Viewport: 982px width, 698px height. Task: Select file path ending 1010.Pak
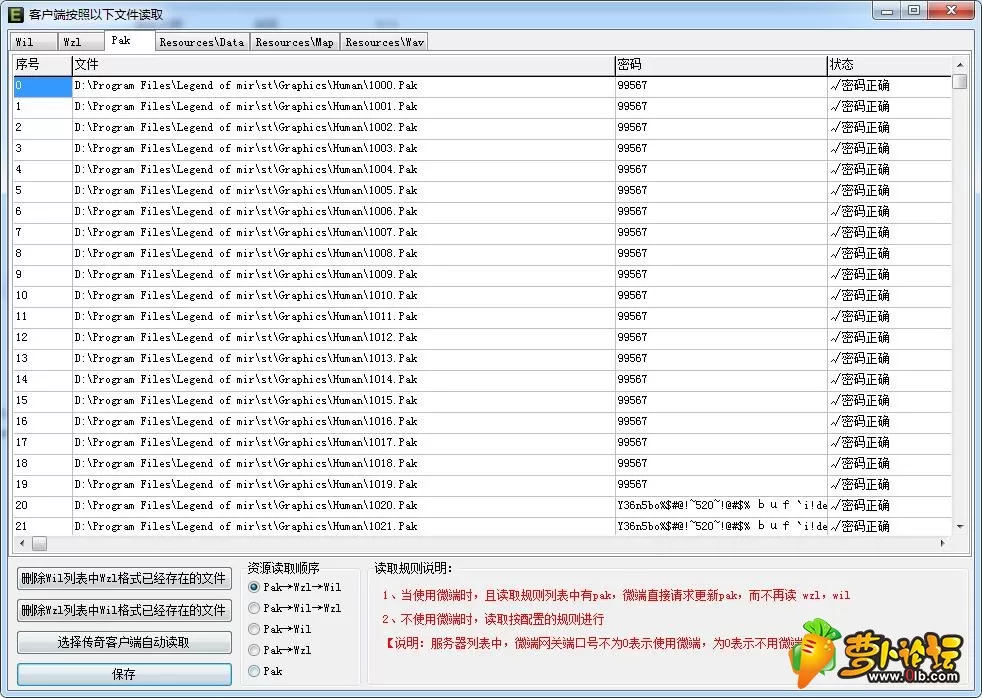[343, 295]
